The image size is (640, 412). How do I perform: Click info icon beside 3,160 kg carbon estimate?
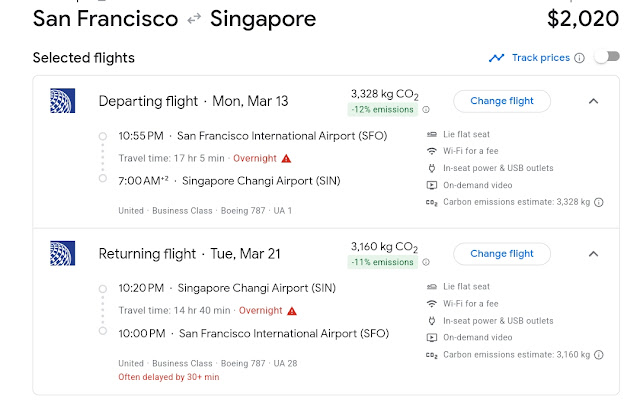[599, 354]
